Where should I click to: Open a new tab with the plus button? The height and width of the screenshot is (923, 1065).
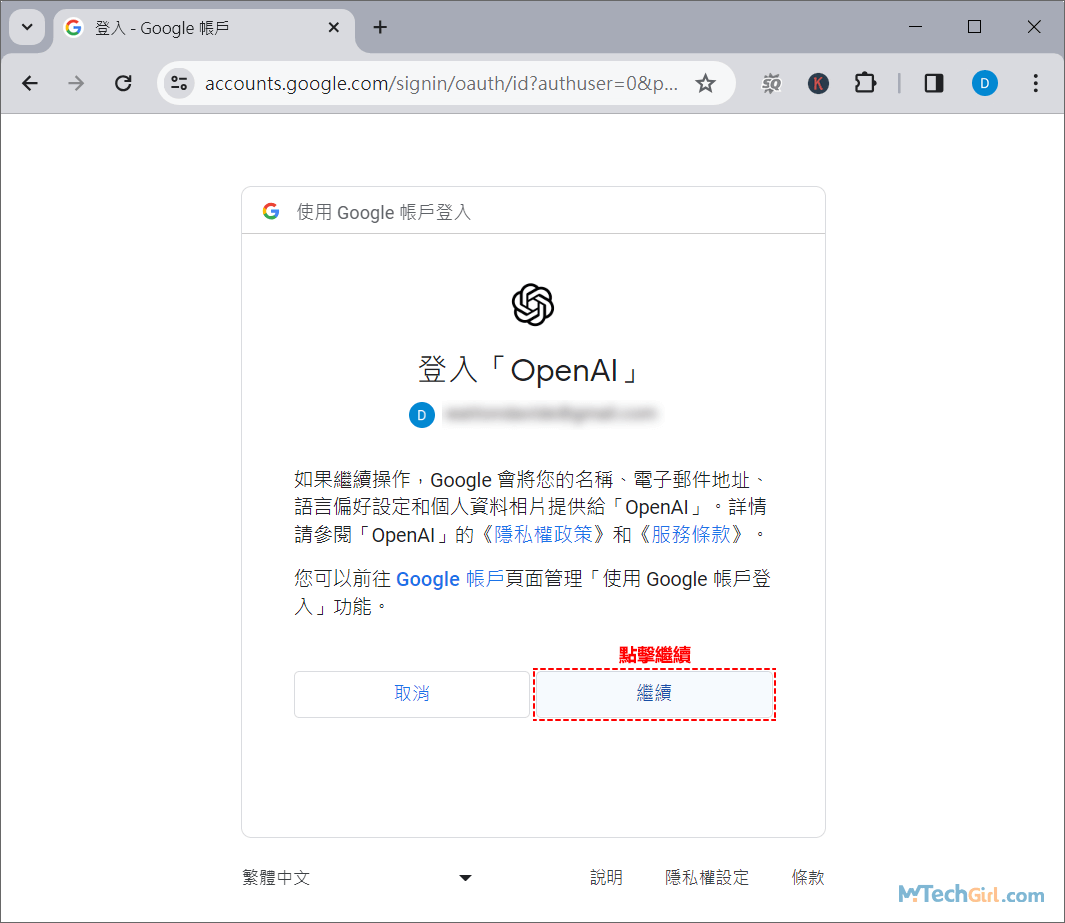[x=380, y=27]
